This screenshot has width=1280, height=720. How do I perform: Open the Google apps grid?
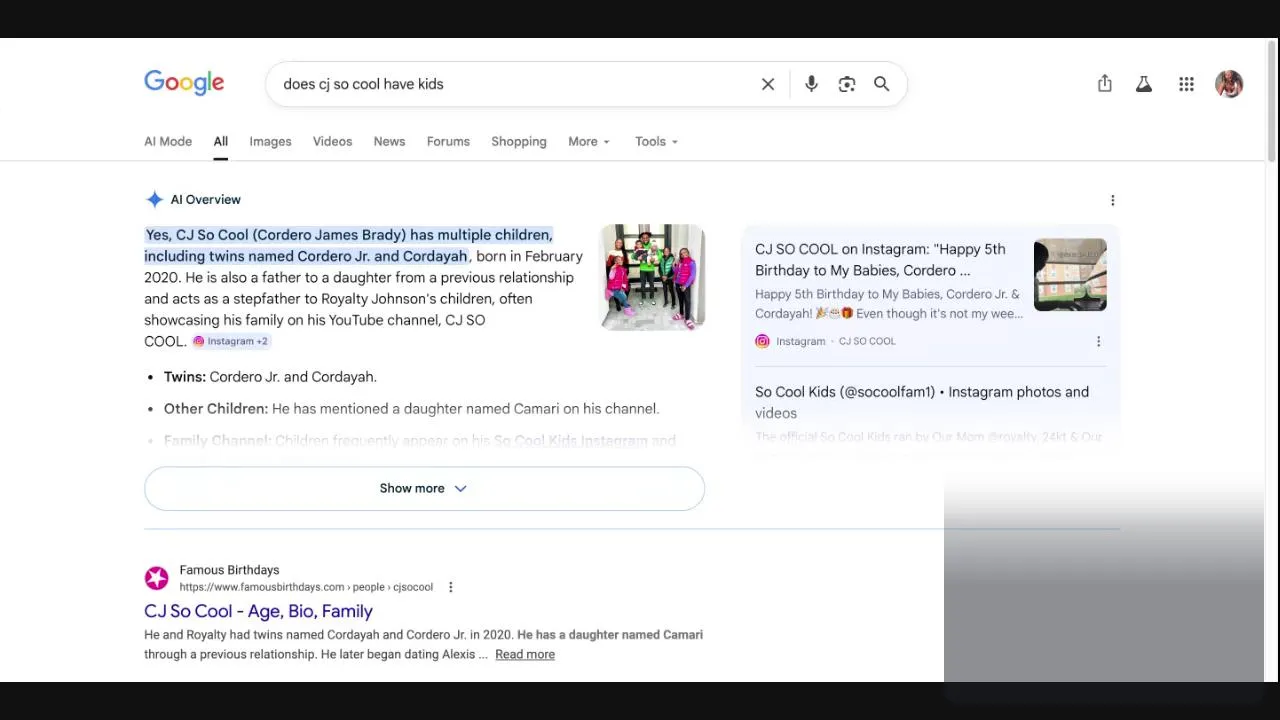pyautogui.click(x=1186, y=84)
